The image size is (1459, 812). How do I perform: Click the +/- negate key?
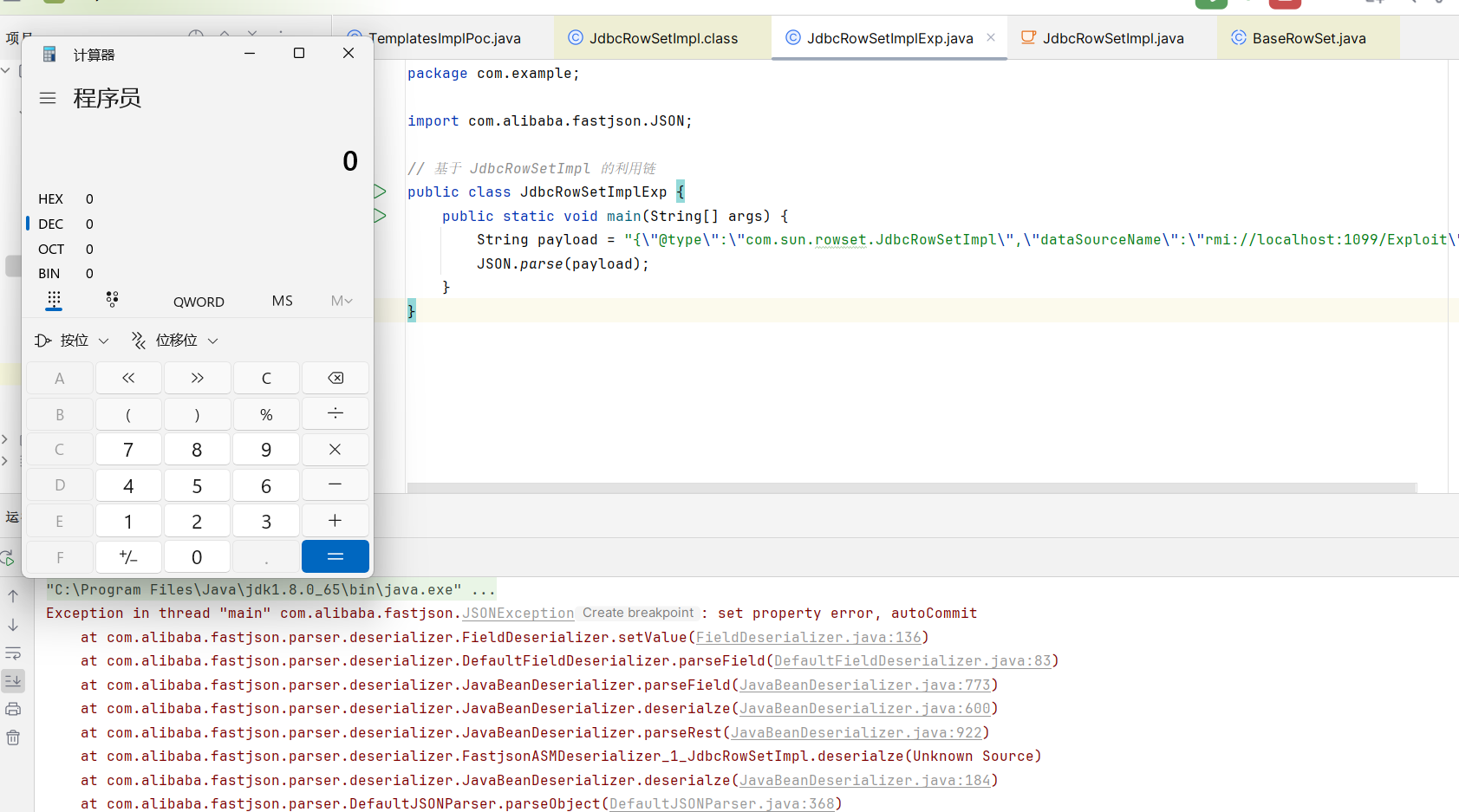128,556
